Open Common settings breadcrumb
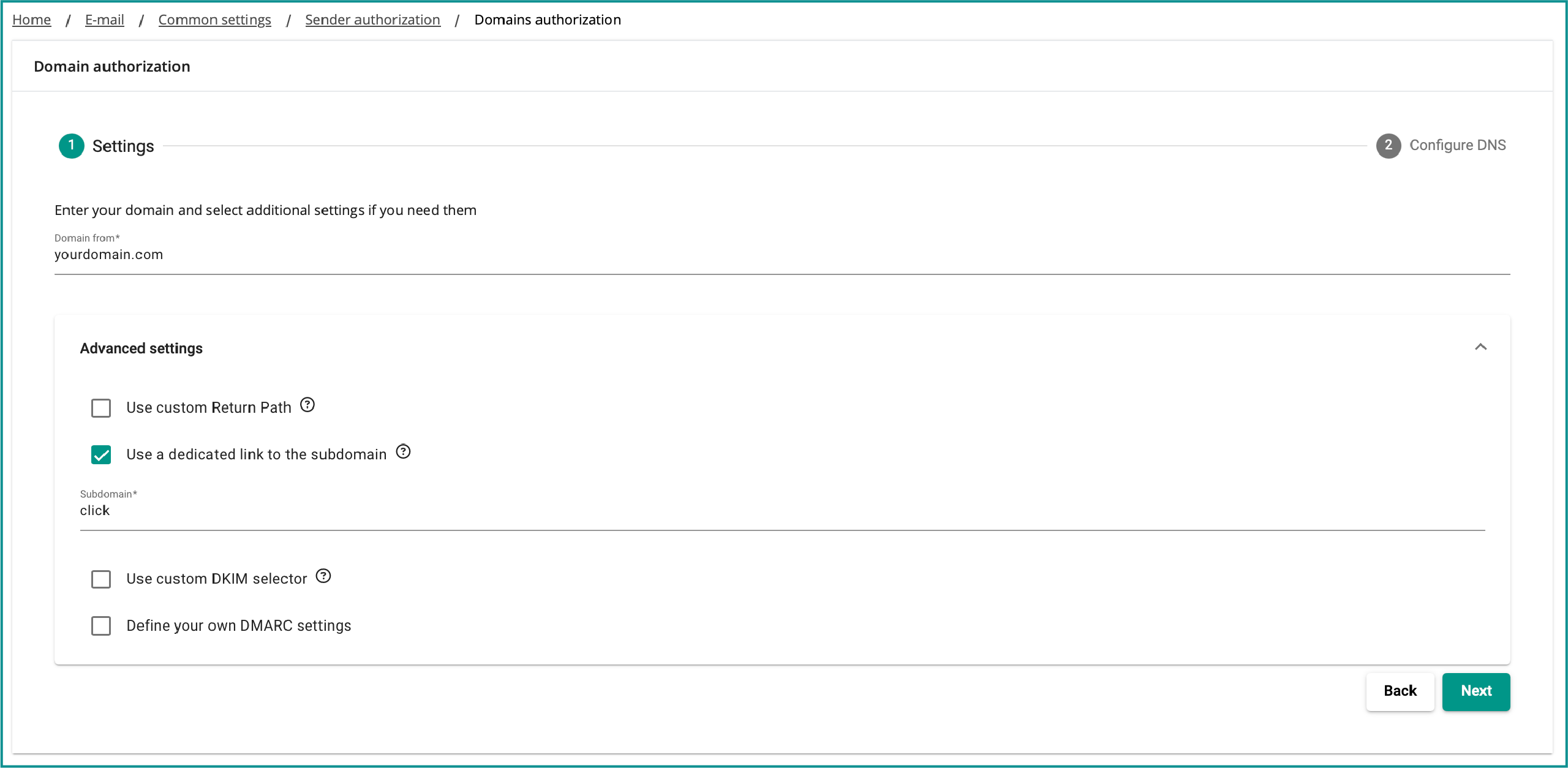Image resolution: width=1568 pixels, height=768 pixels. (x=214, y=20)
